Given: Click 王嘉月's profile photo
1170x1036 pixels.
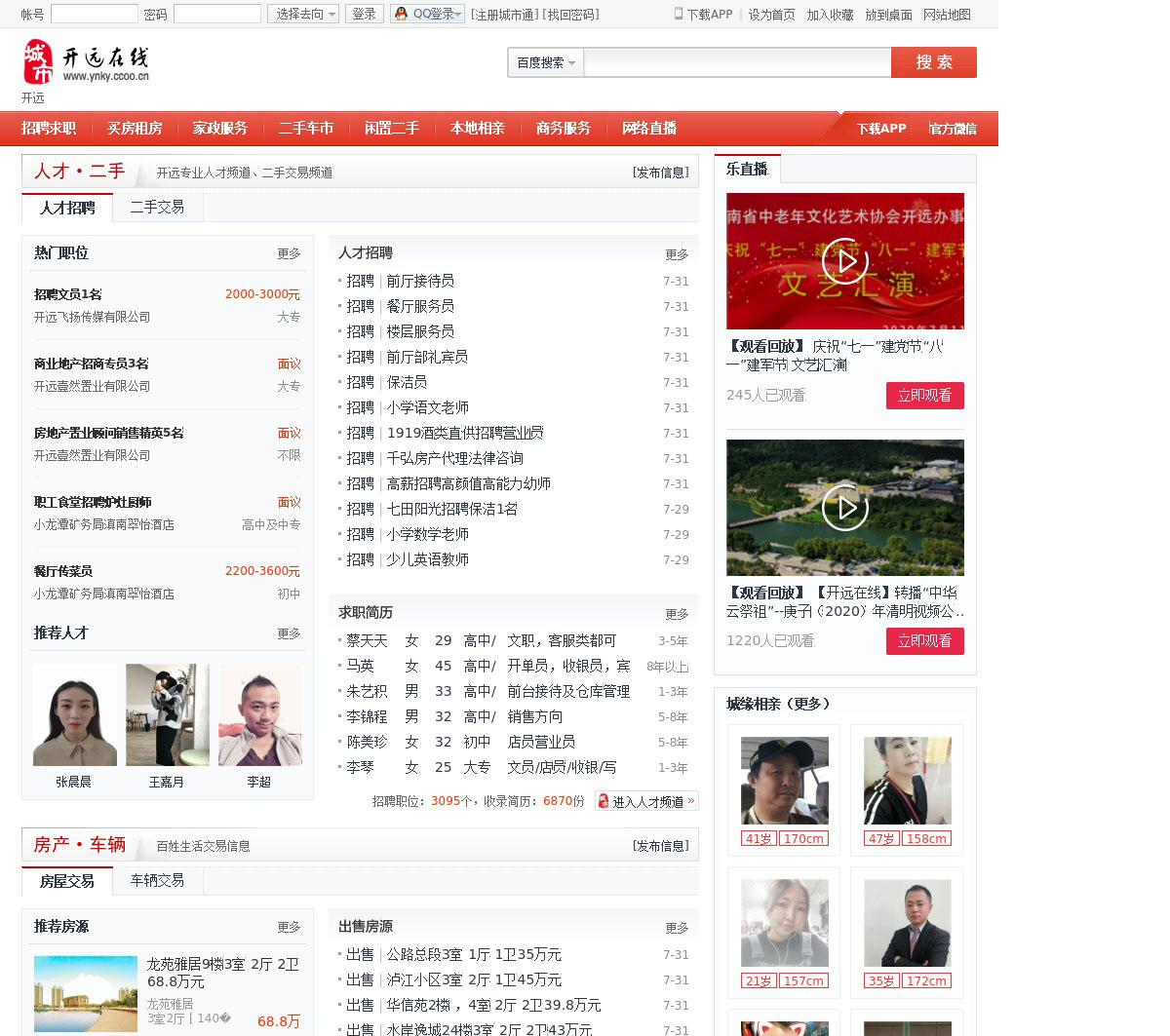Looking at the screenshot, I should pos(168,715).
